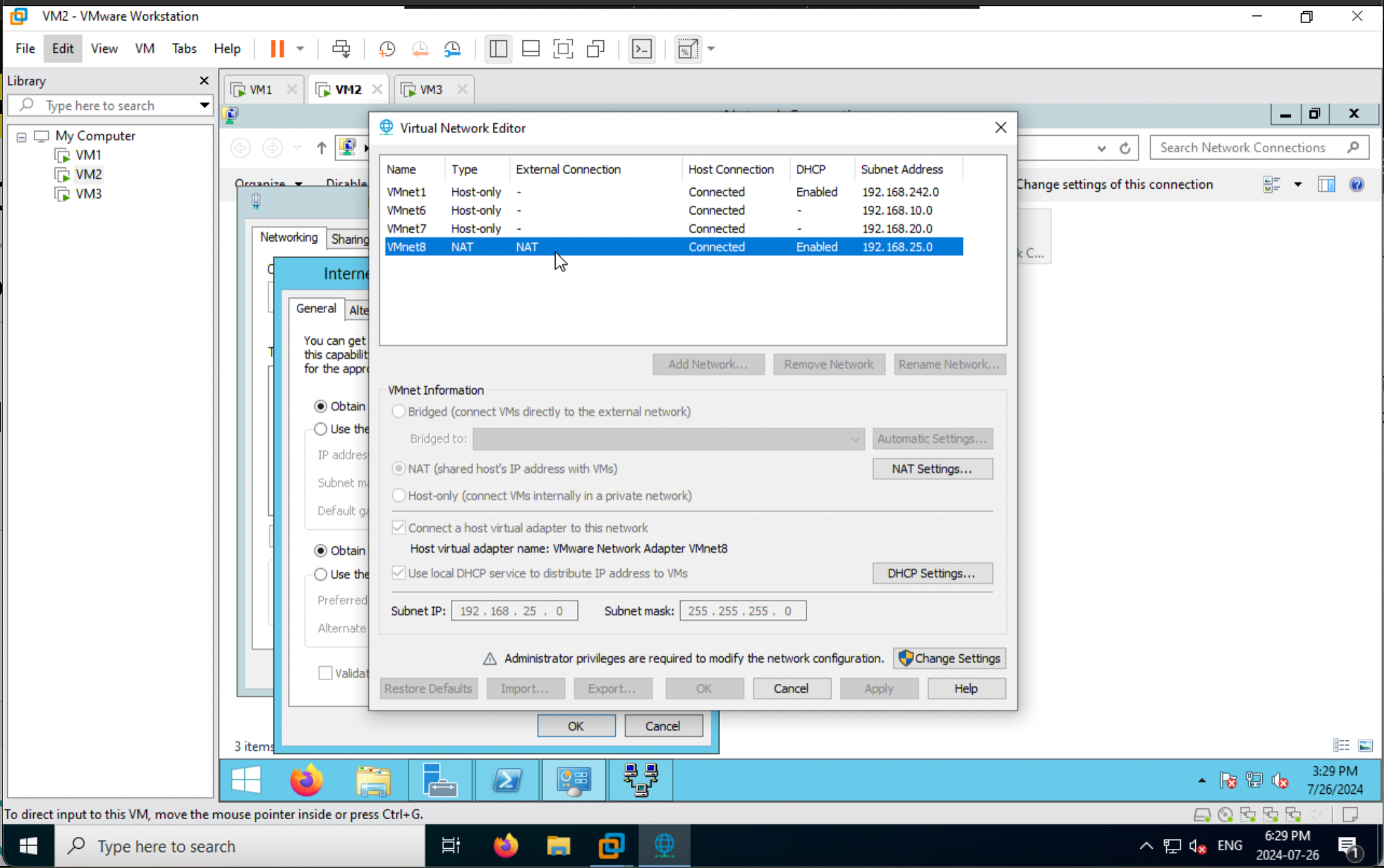This screenshot has width=1384, height=868.
Task: Send Ctrl+Alt+Del to the guest
Action: coord(342,48)
